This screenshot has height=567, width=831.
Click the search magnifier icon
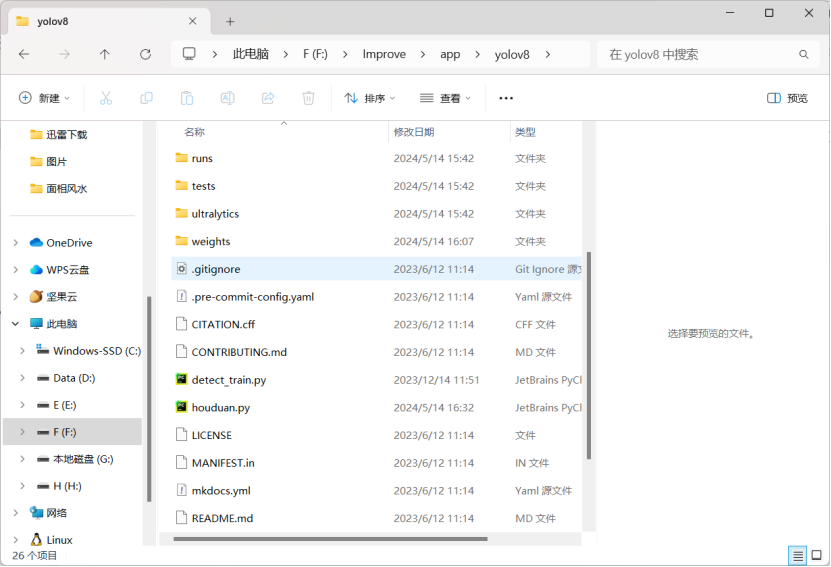803,54
